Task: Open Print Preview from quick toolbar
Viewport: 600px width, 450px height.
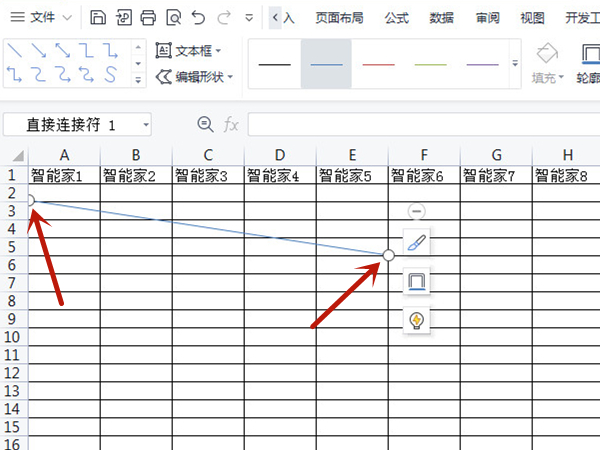Action: click(x=174, y=18)
